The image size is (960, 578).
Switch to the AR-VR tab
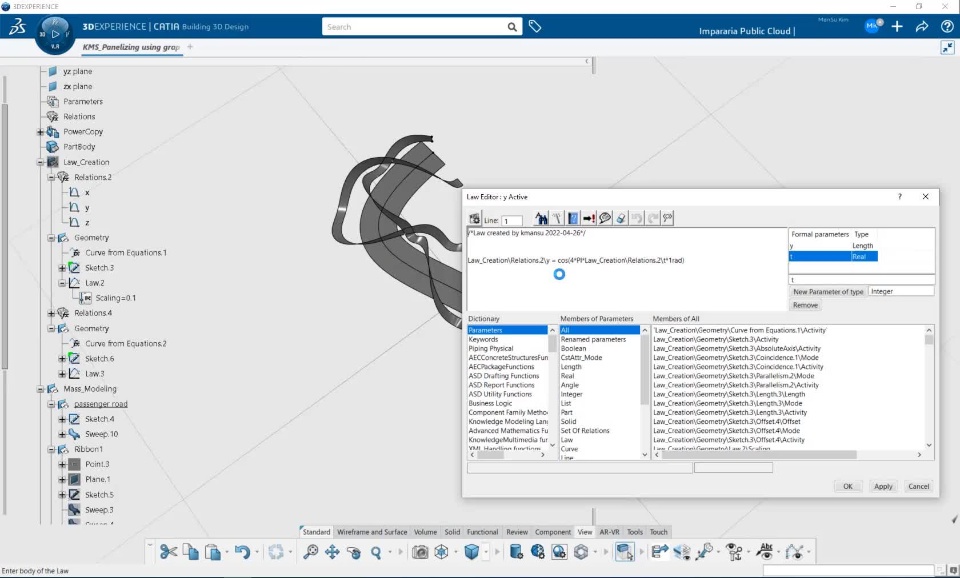coord(609,532)
